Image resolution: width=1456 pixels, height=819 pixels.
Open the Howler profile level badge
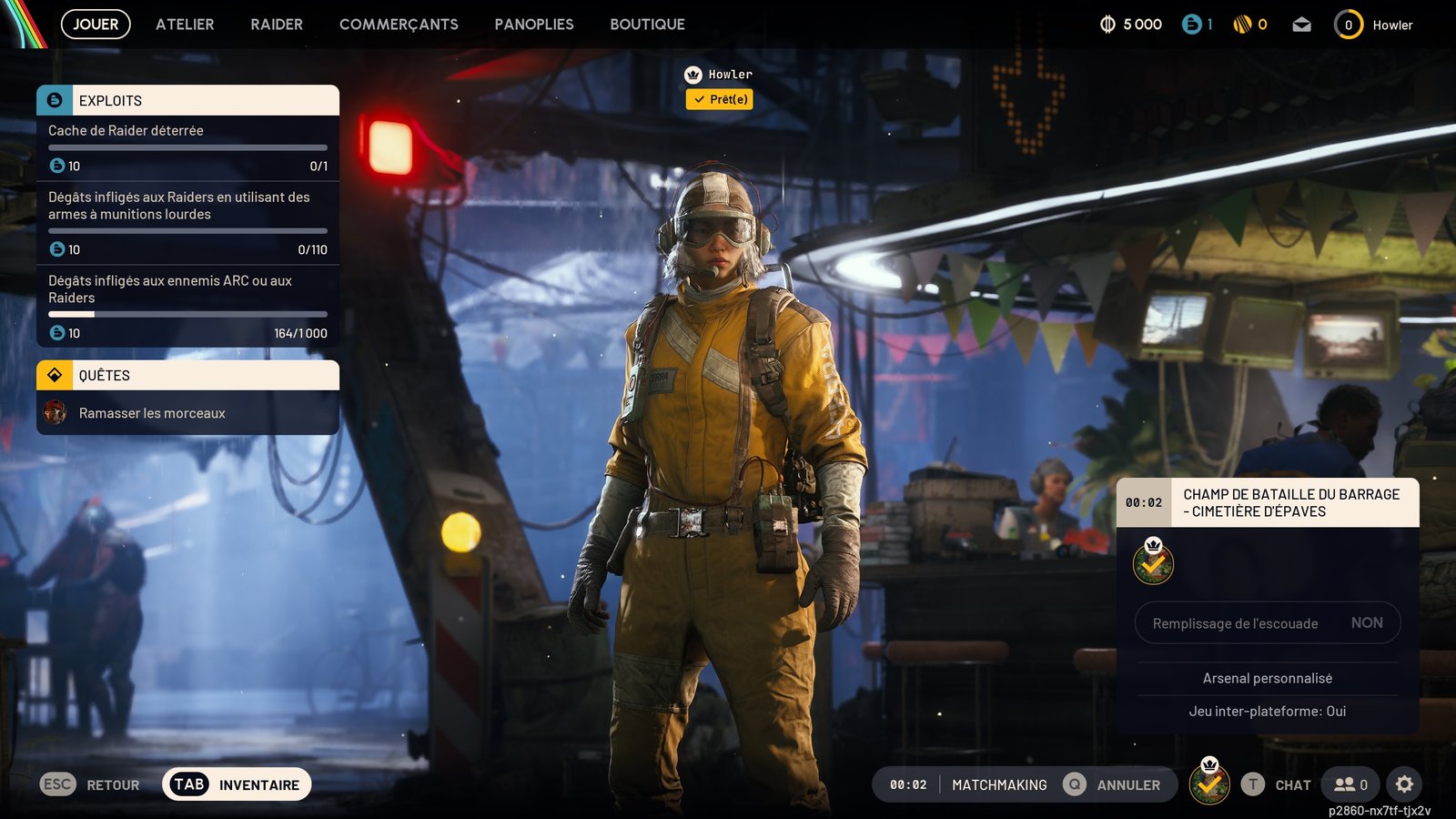1348,25
